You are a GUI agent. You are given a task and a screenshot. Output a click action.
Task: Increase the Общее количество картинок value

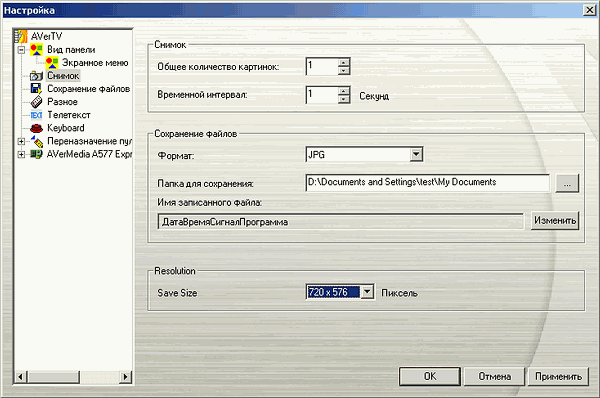[x=344, y=62]
